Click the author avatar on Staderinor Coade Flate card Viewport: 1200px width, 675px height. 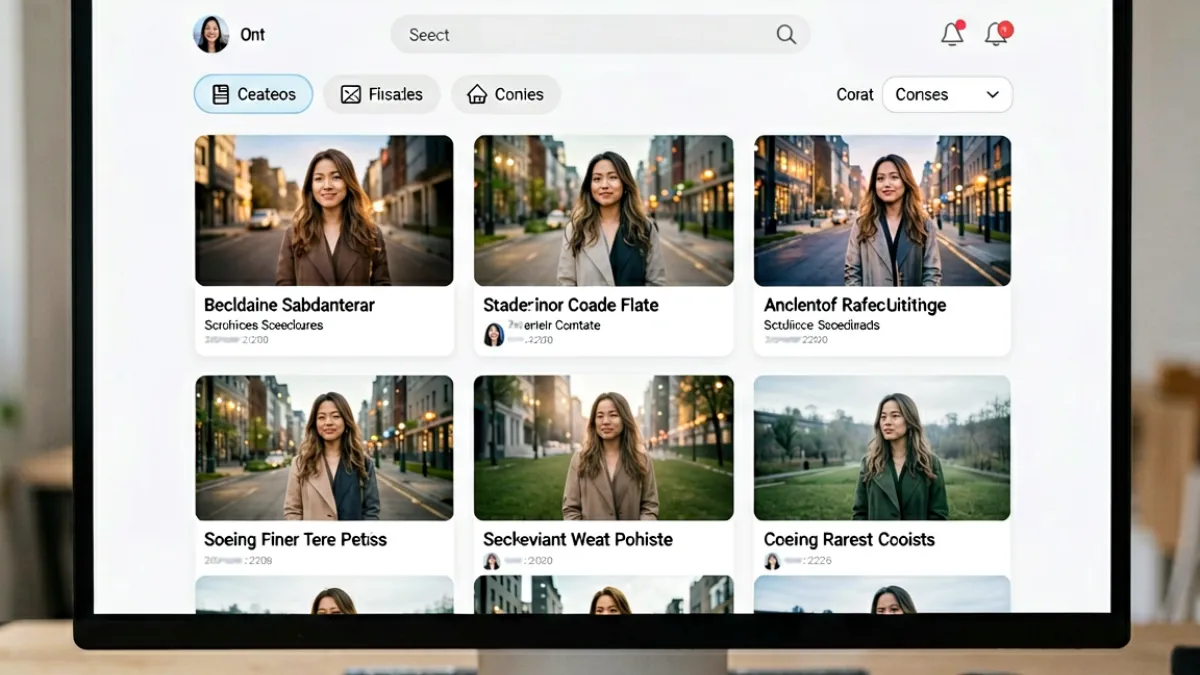click(x=494, y=334)
